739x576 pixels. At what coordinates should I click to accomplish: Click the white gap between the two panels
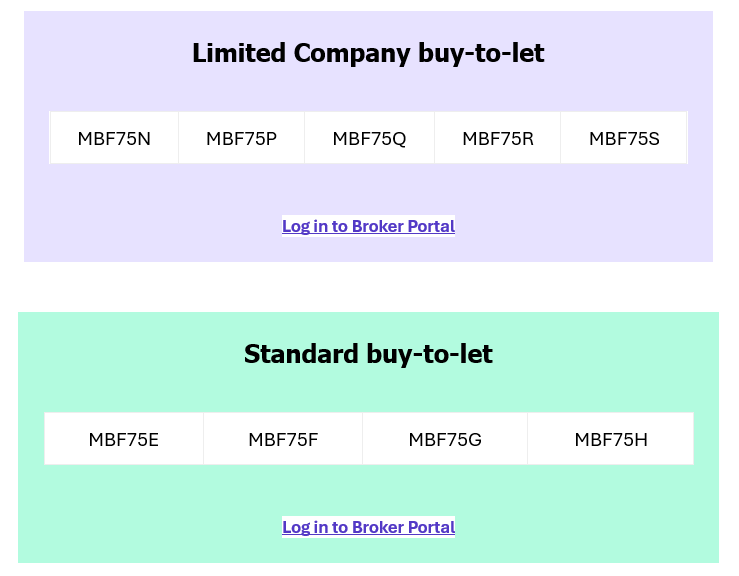[369, 287]
